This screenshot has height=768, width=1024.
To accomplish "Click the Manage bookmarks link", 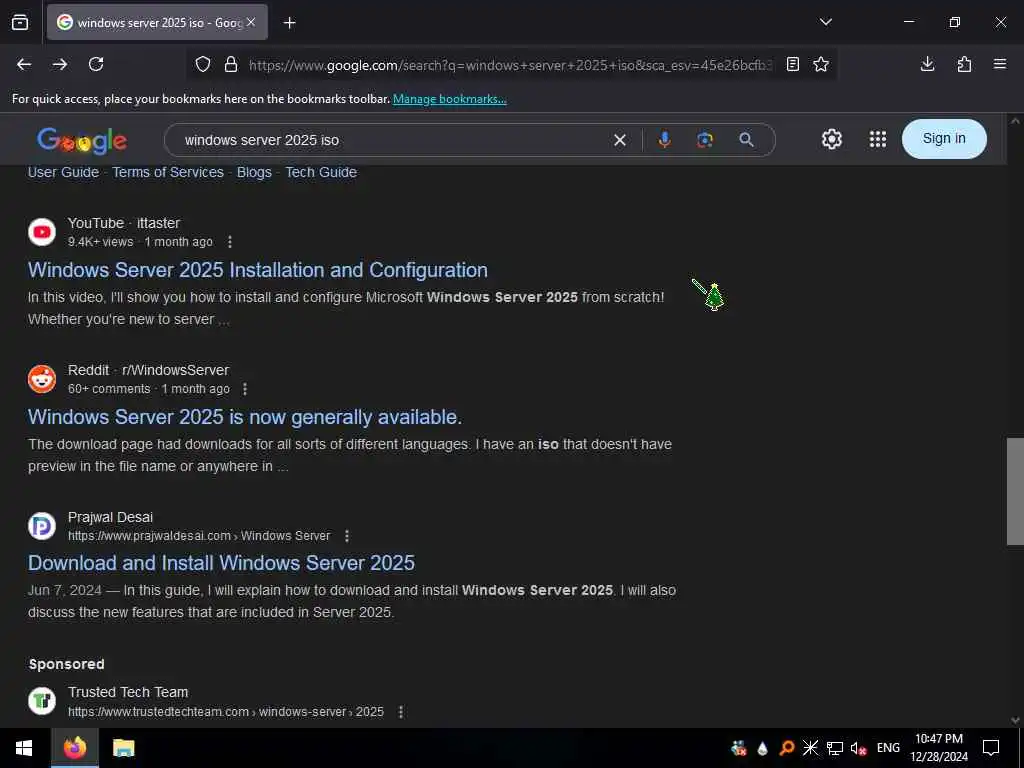I will [449, 99].
